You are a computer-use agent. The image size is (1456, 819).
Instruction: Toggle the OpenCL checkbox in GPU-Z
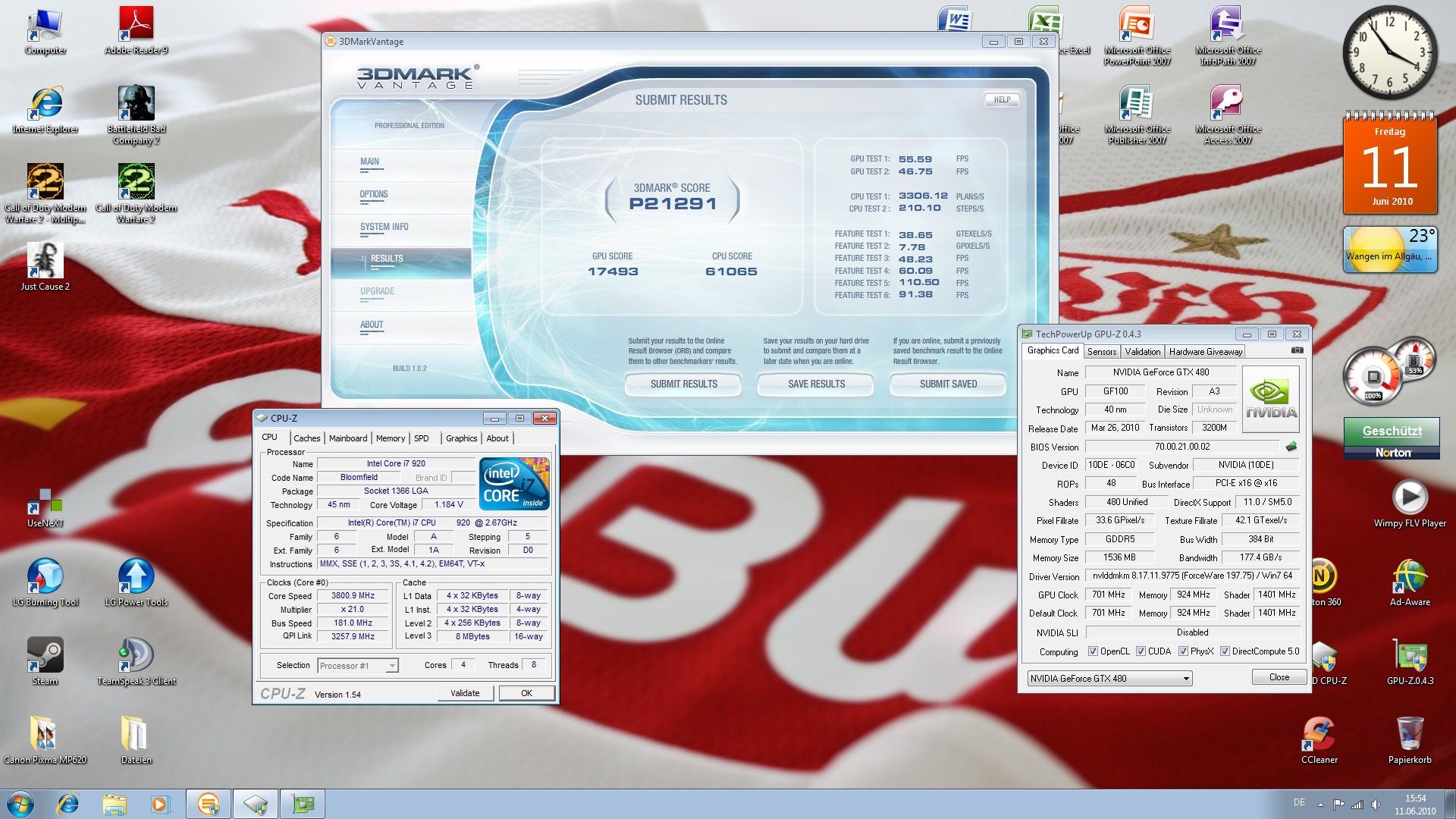[x=1093, y=651]
